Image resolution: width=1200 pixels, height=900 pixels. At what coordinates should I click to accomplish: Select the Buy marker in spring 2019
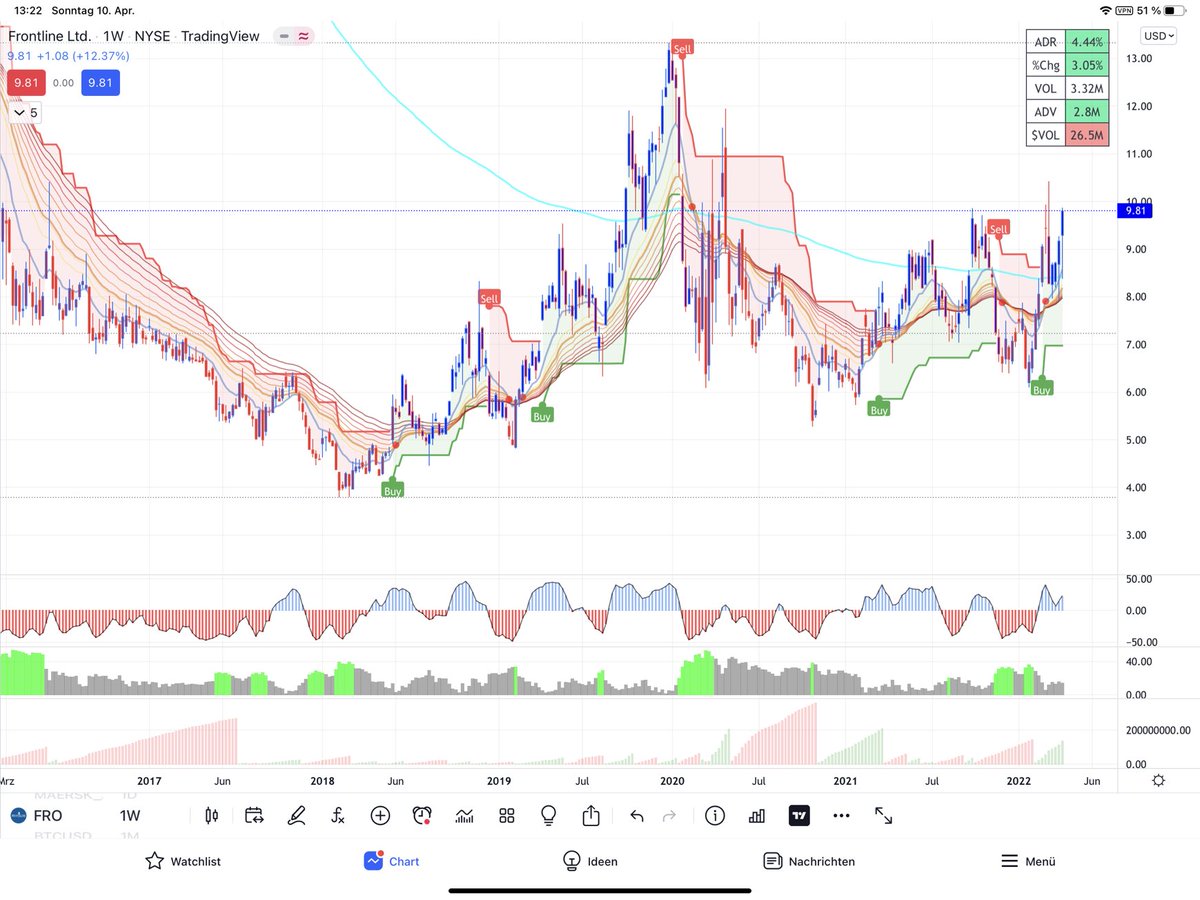(542, 415)
